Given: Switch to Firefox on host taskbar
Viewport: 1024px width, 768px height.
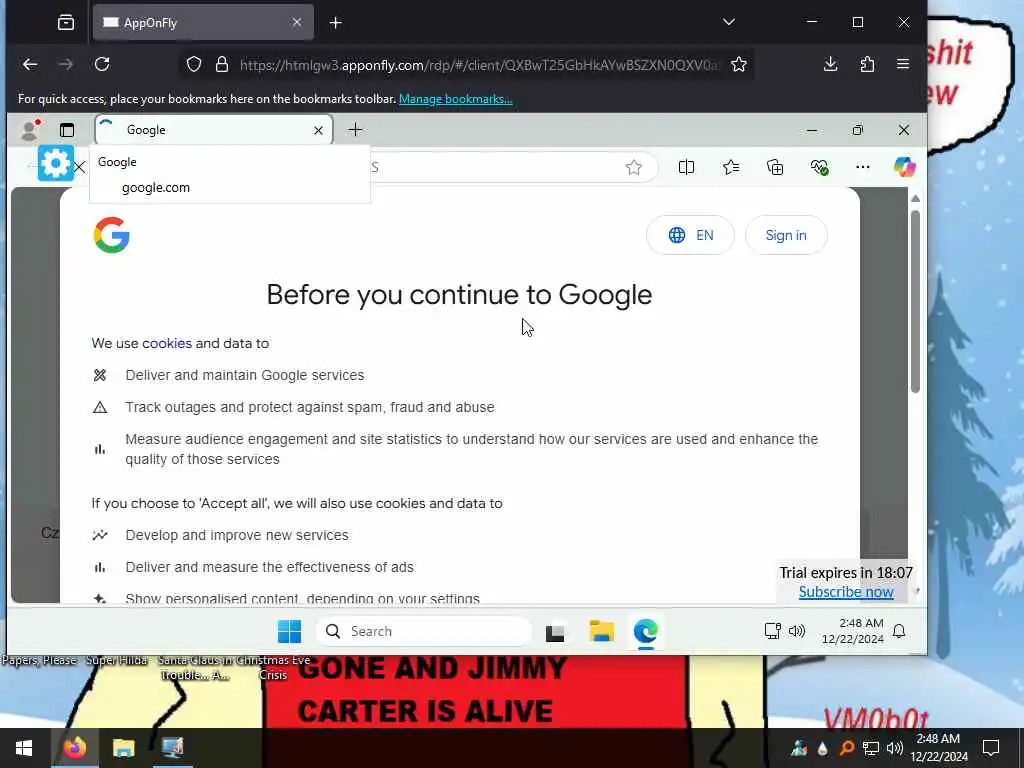Looking at the screenshot, I should 75,748.
